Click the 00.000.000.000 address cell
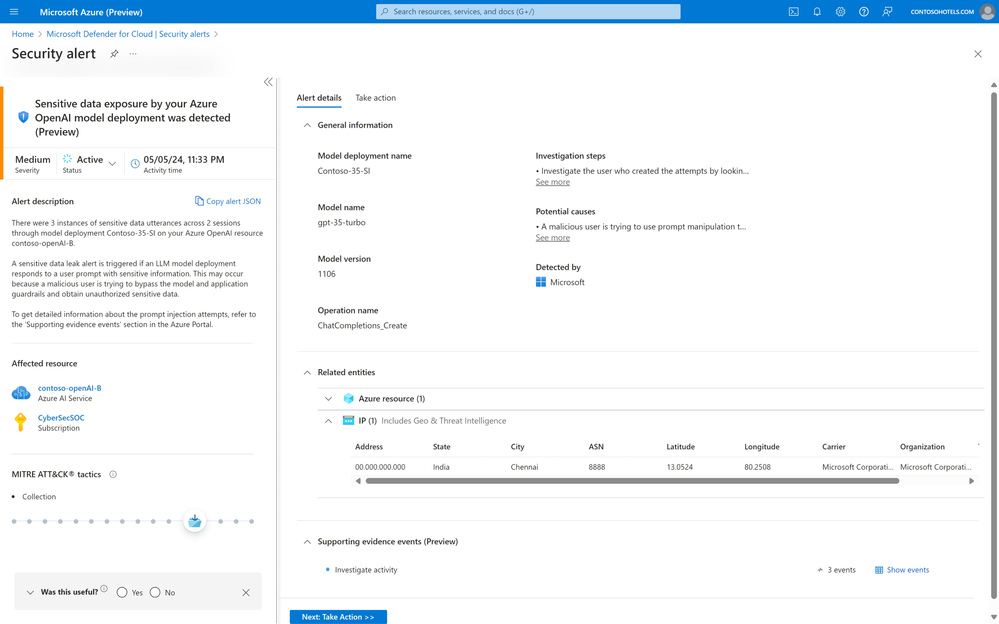 [380, 467]
